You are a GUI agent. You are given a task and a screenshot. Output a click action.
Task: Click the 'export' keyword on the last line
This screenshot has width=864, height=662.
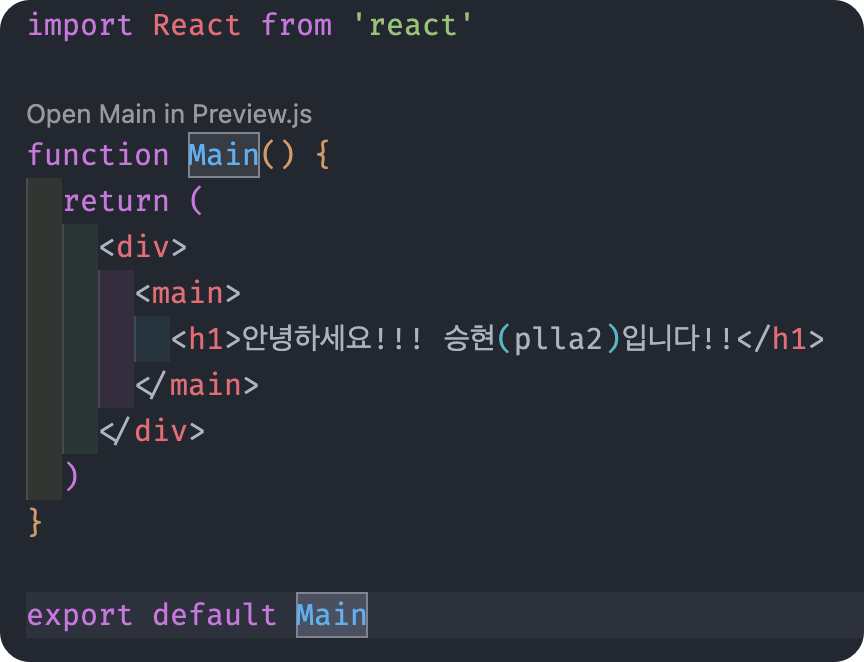click(80, 615)
